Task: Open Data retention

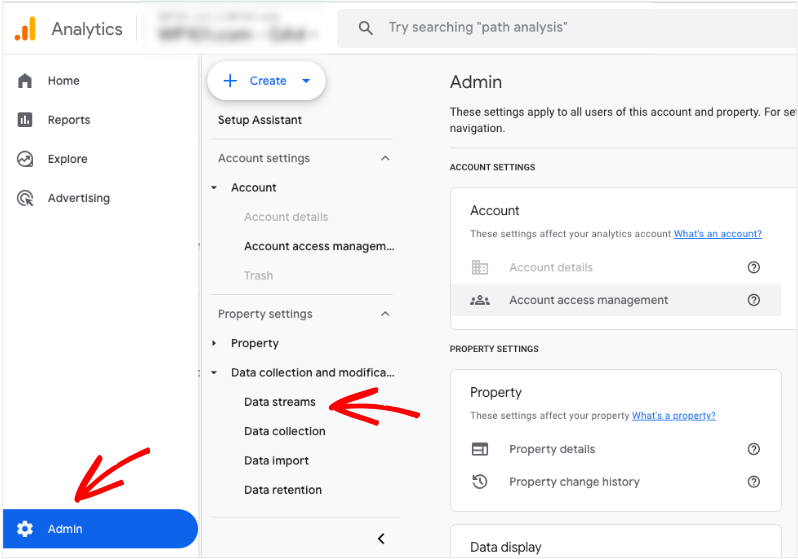Action: click(x=283, y=490)
